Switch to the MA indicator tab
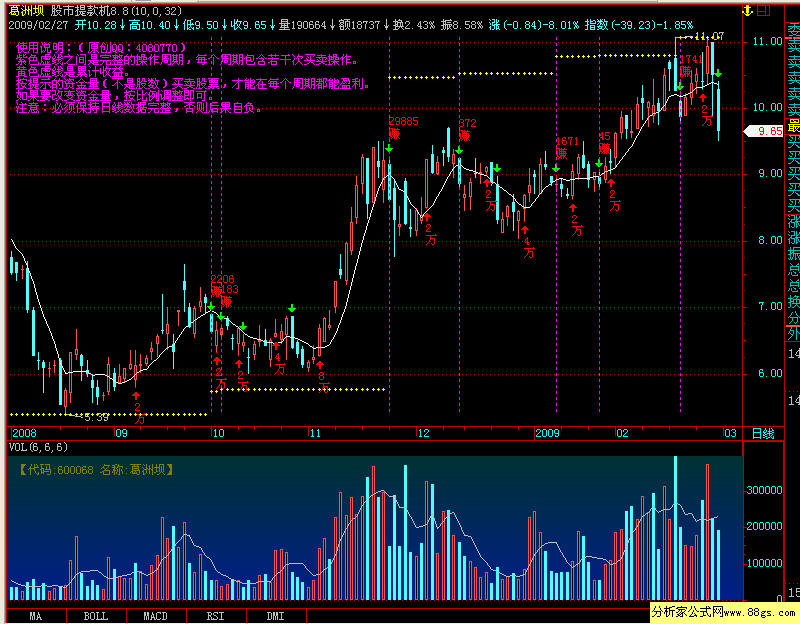Image resolution: width=800 pixels, height=624 pixels. click(36, 616)
